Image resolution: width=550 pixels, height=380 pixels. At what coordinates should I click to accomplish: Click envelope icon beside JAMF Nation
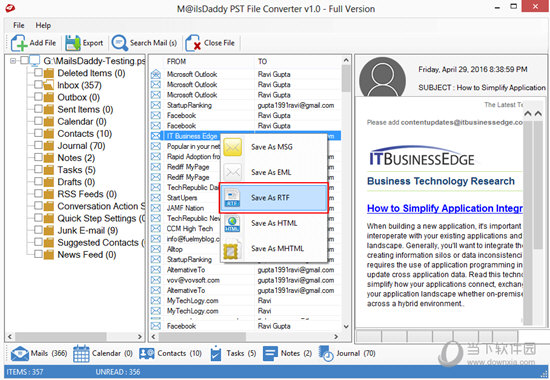tap(156, 208)
